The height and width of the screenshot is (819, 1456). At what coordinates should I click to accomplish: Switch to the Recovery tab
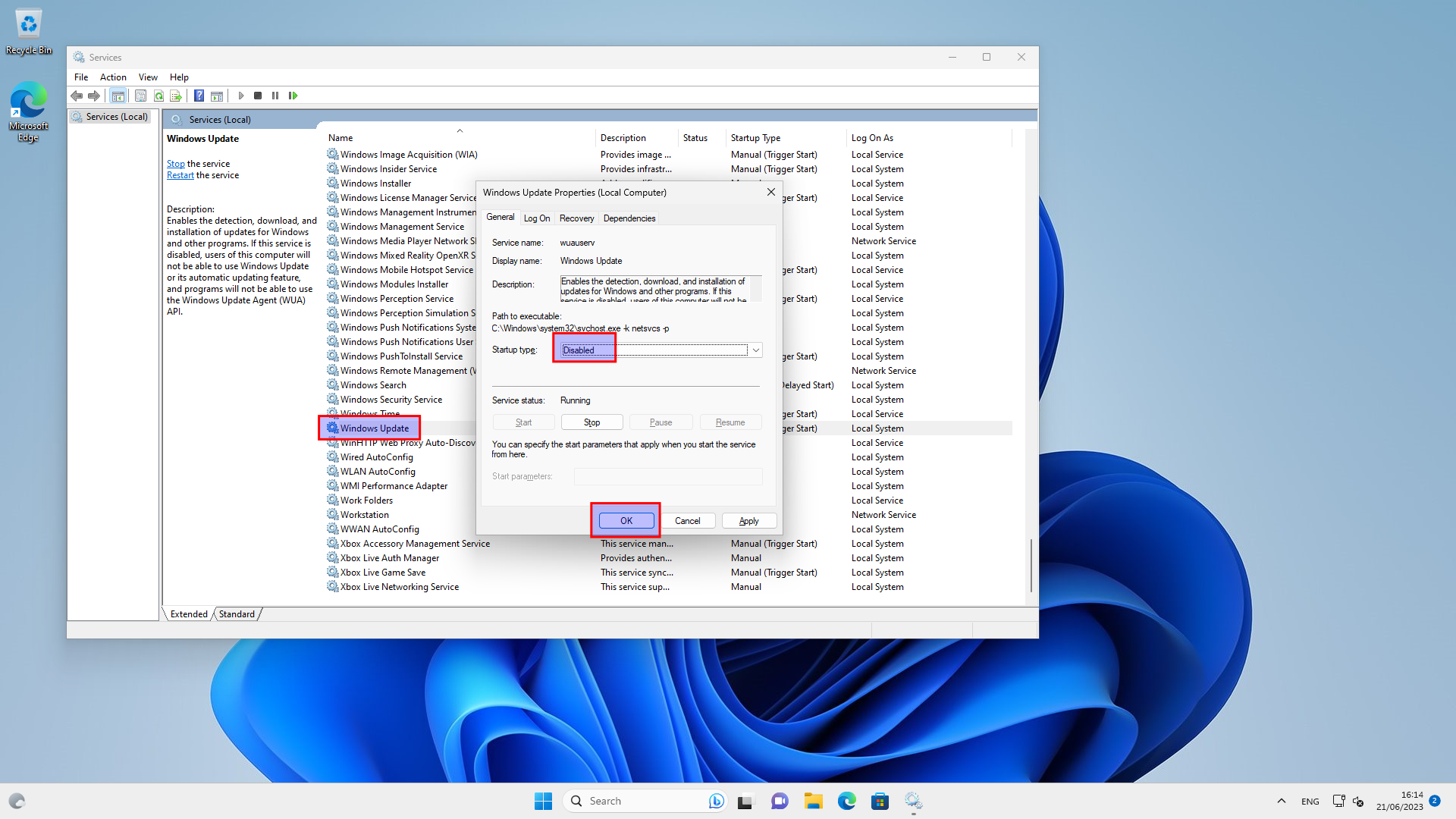(576, 218)
